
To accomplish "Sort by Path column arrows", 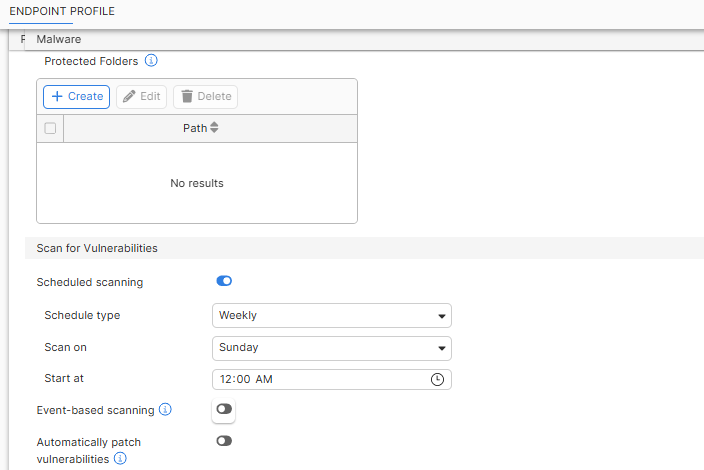I will tap(214, 128).
